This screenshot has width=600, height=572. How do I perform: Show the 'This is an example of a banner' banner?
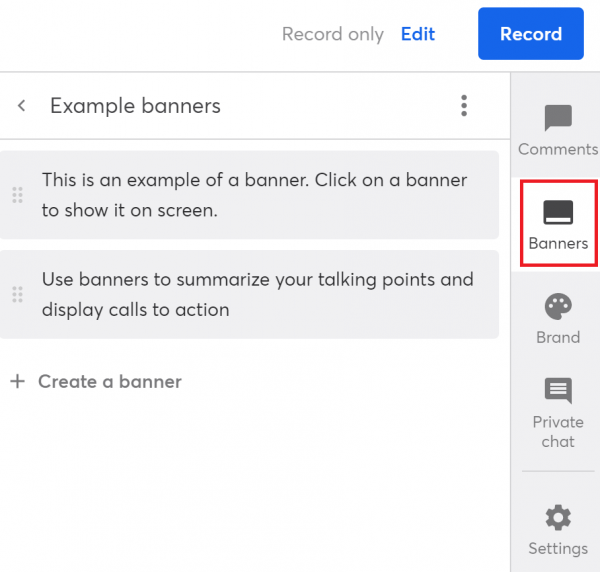(x=249, y=195)
